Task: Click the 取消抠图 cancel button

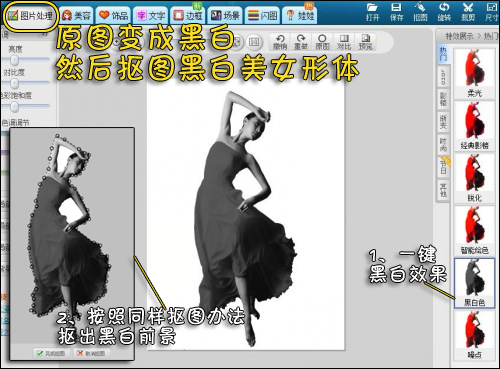Action: [91, 353]
